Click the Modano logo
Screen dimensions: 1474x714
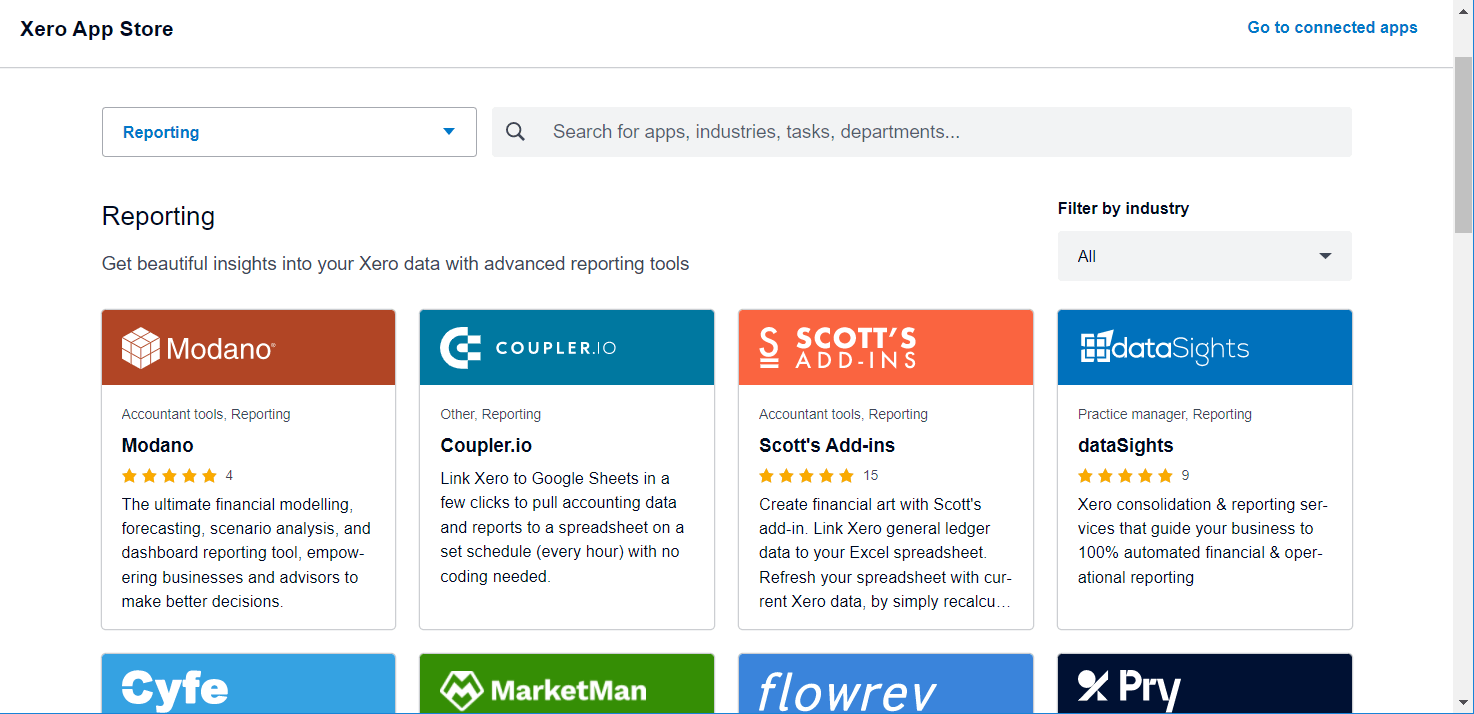(247, 346)
